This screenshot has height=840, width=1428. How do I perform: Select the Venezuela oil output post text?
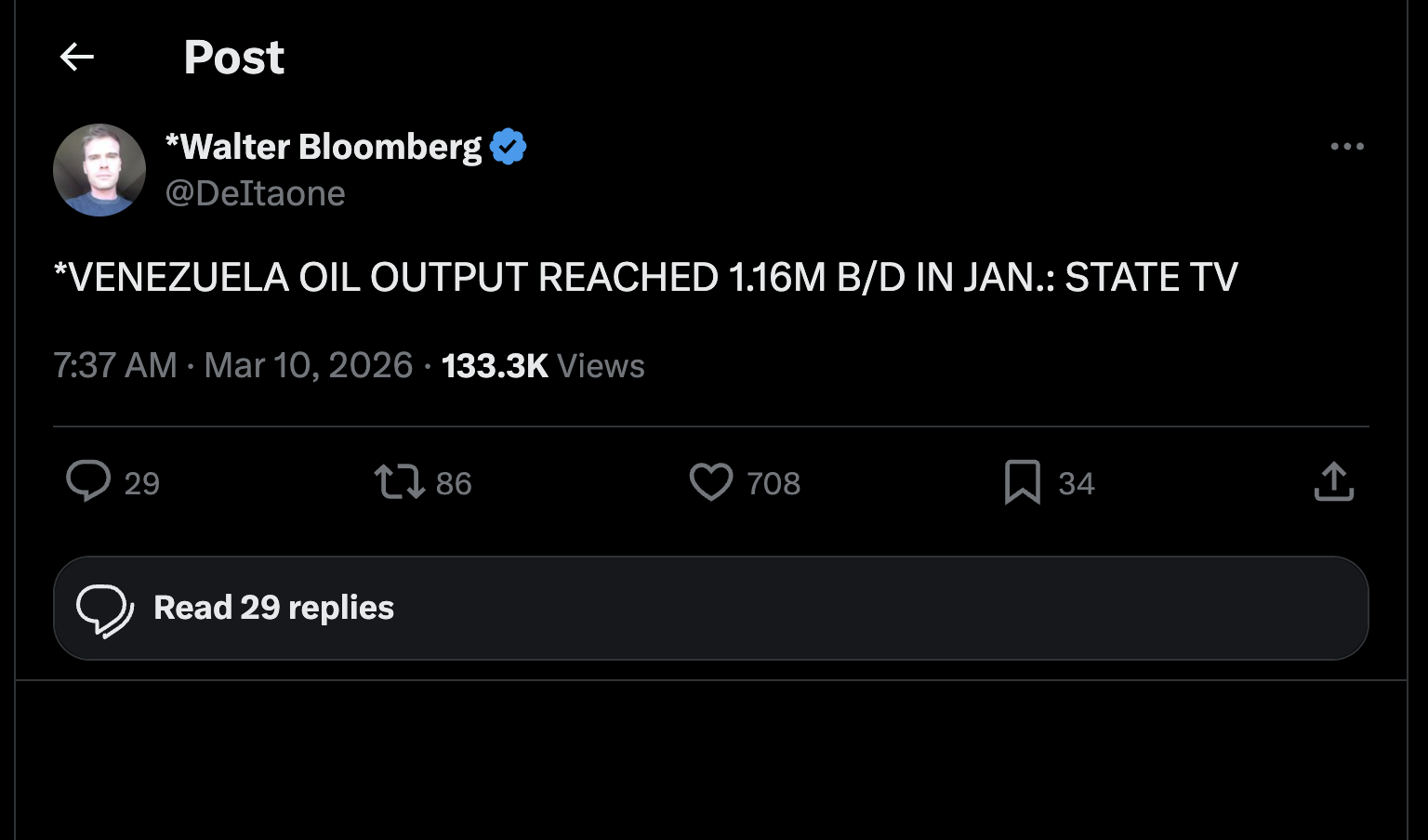pos(646,278)
